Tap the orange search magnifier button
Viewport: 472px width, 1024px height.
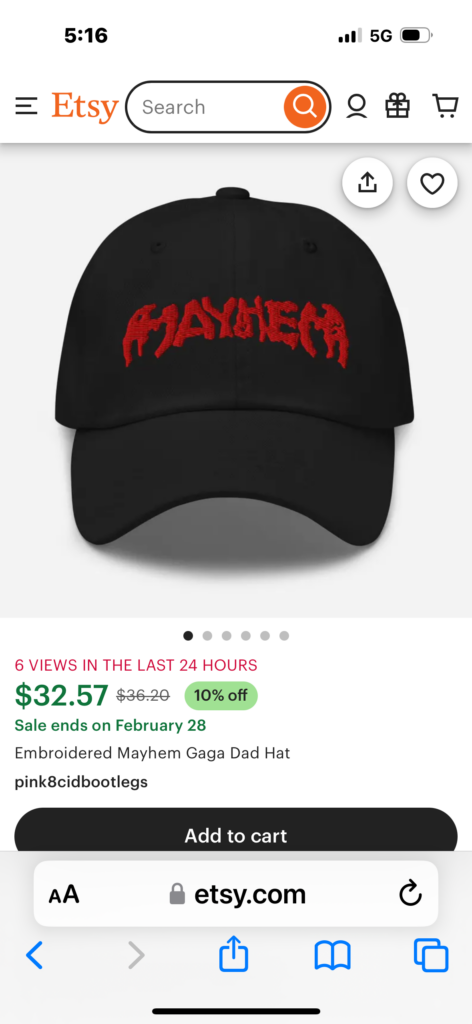(x=304, y=106)
